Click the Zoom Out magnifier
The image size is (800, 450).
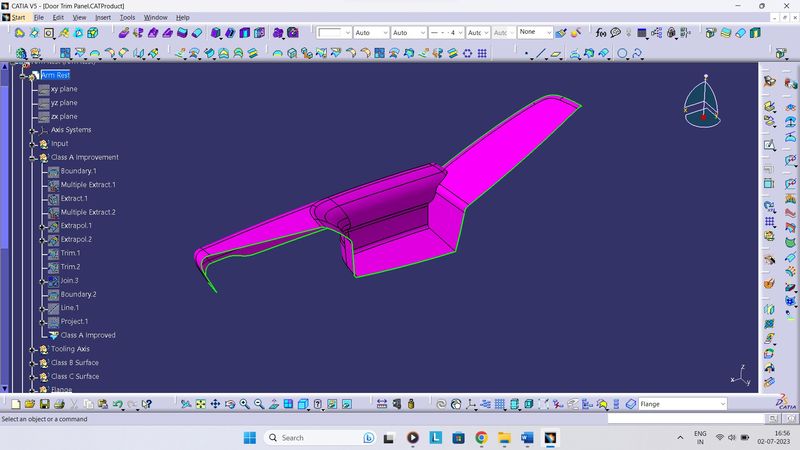pyautogui.click(x=259, y=404)
